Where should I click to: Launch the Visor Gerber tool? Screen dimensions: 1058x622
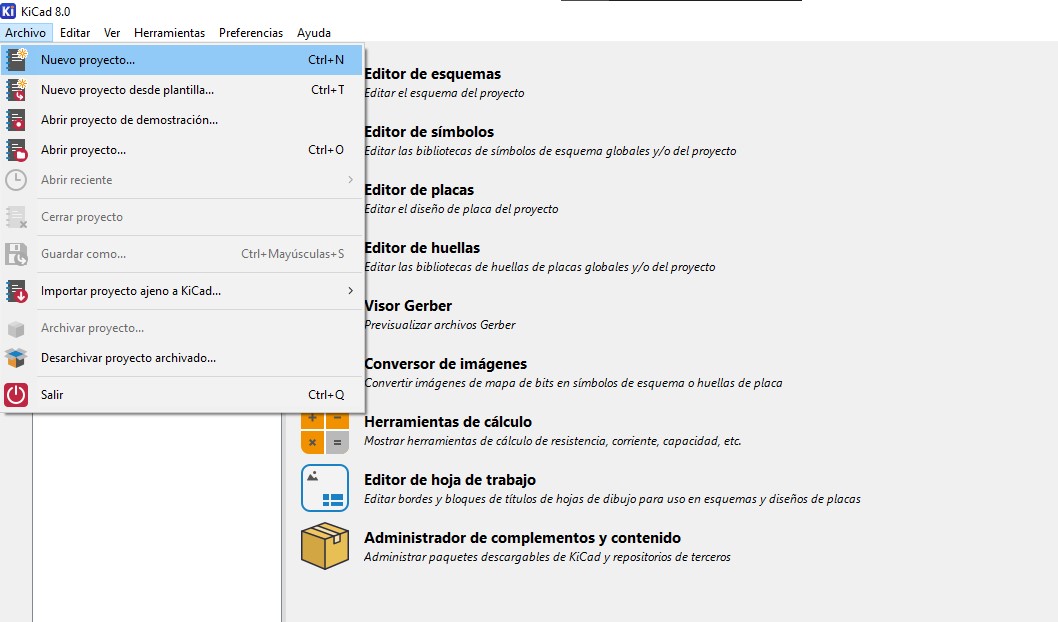[408, 306]
